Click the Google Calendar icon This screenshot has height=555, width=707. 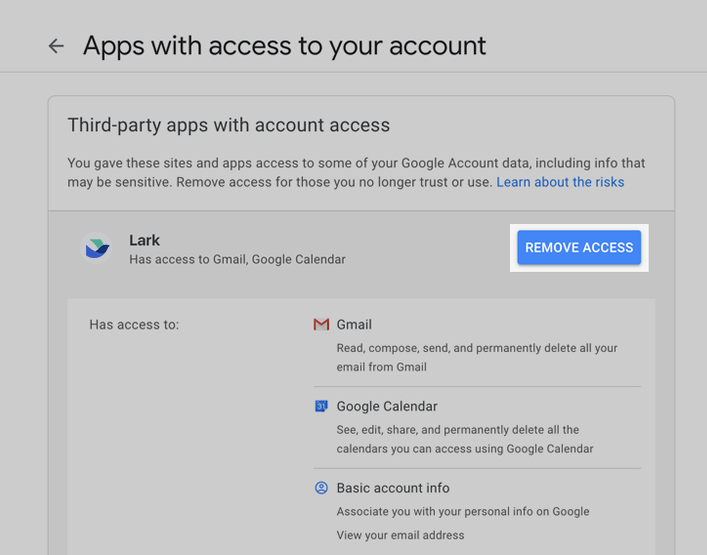coord(321,406)
